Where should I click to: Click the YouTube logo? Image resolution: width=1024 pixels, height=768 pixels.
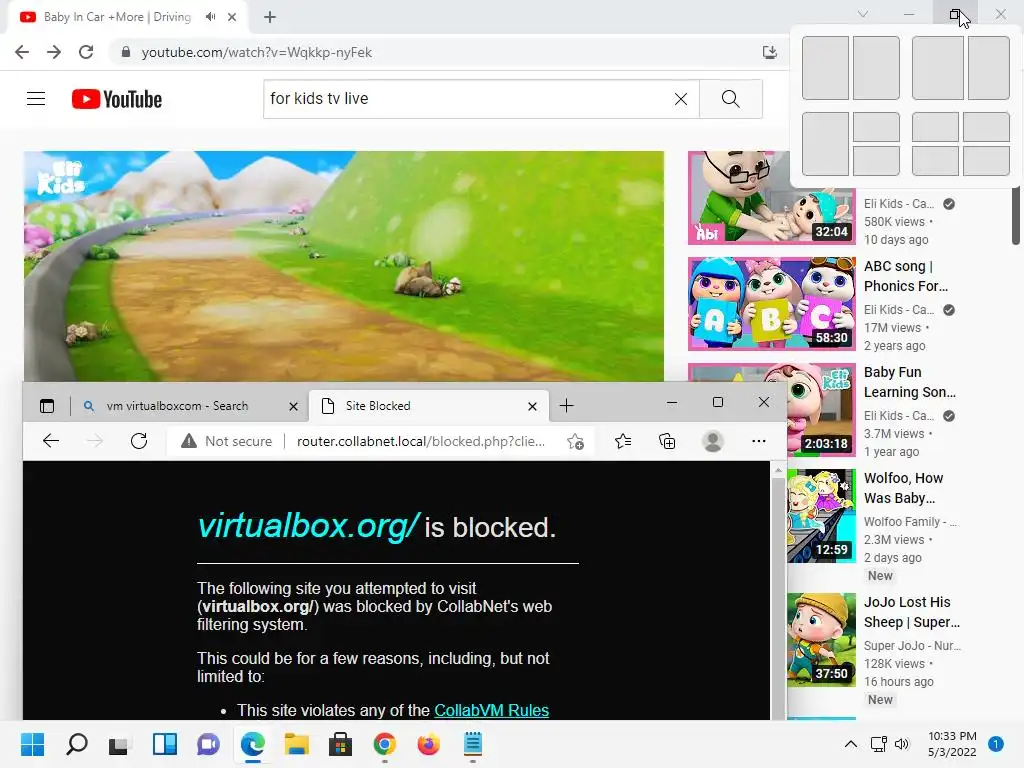pos(117,99)
